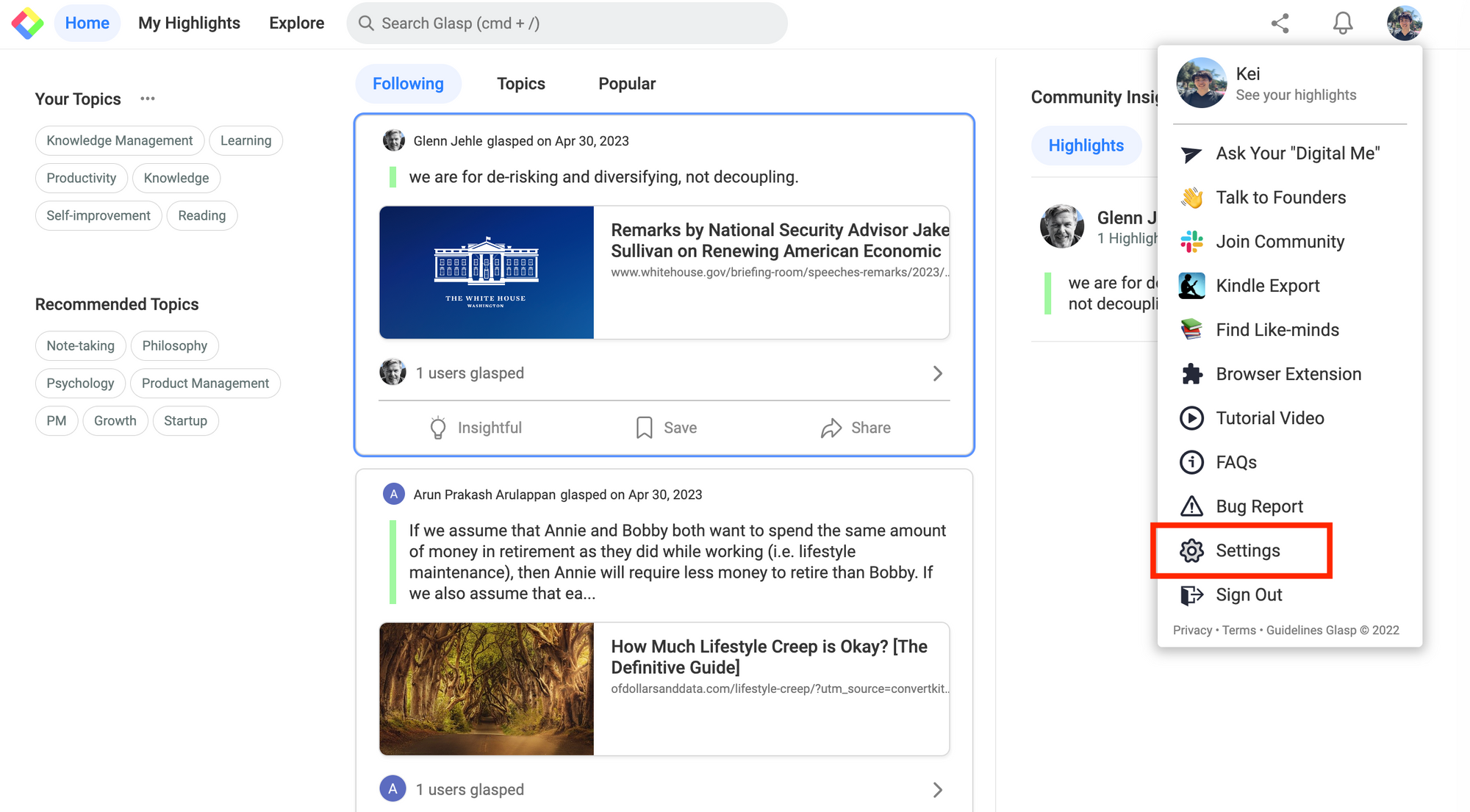Expand '1 users glasped' chevron on first post
This screenshot has height=812, width=1470.
(937, 373)
